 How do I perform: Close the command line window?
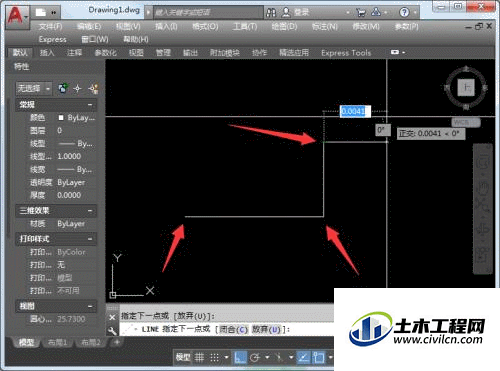pyautogui.click(x=112, y=317)
